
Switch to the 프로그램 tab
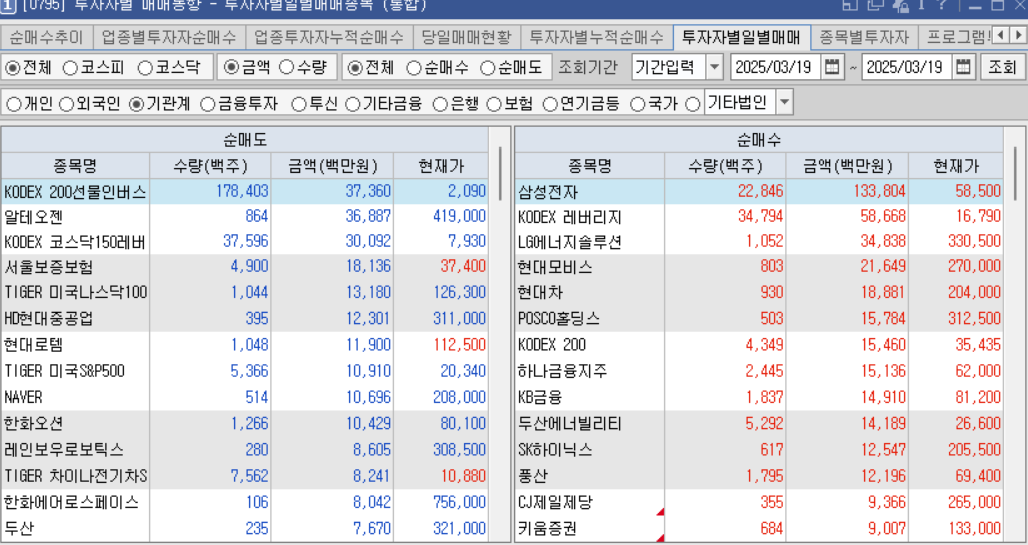coord(955,37)
